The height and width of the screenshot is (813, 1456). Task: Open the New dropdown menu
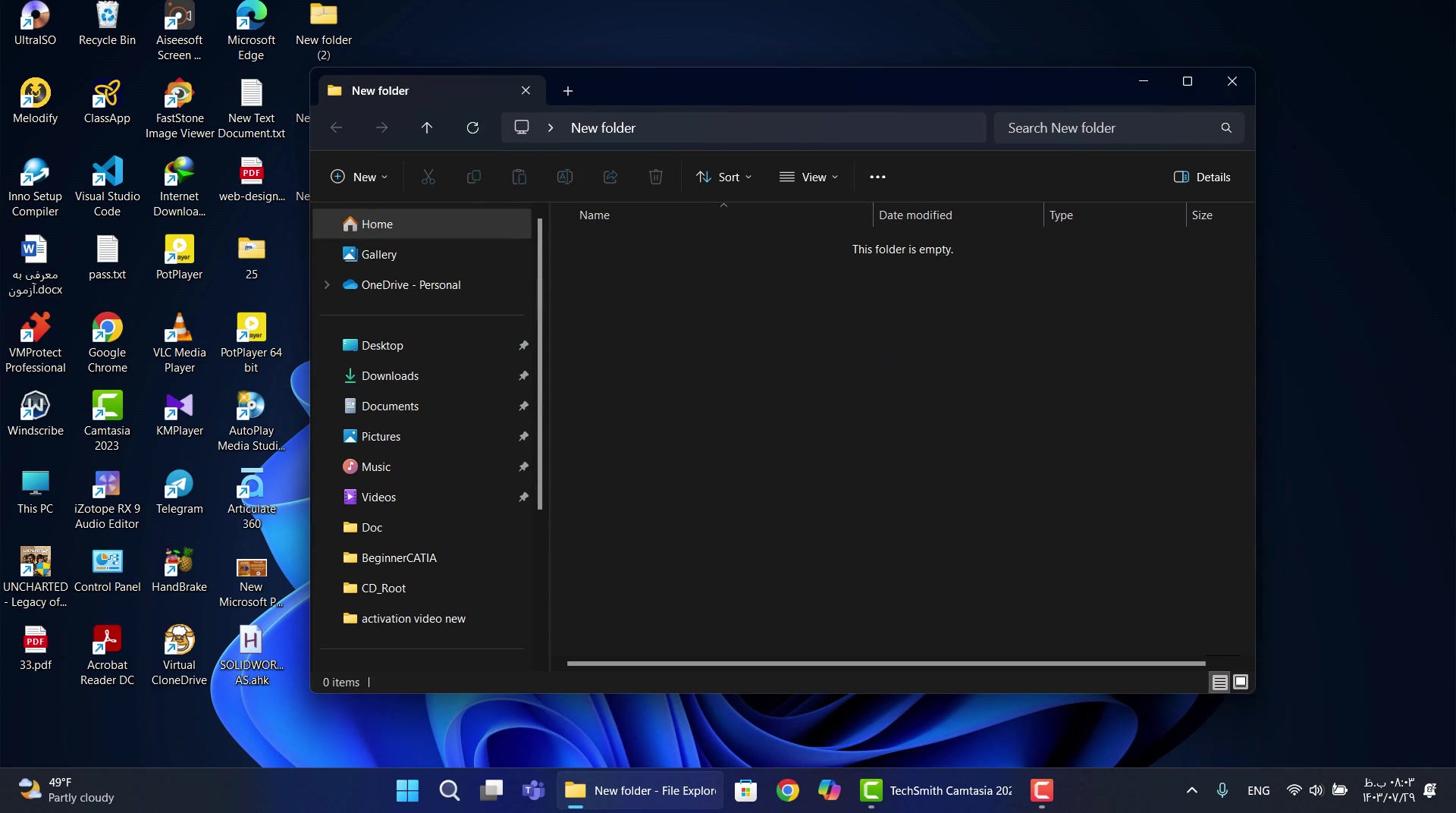[x=359, y=177]
